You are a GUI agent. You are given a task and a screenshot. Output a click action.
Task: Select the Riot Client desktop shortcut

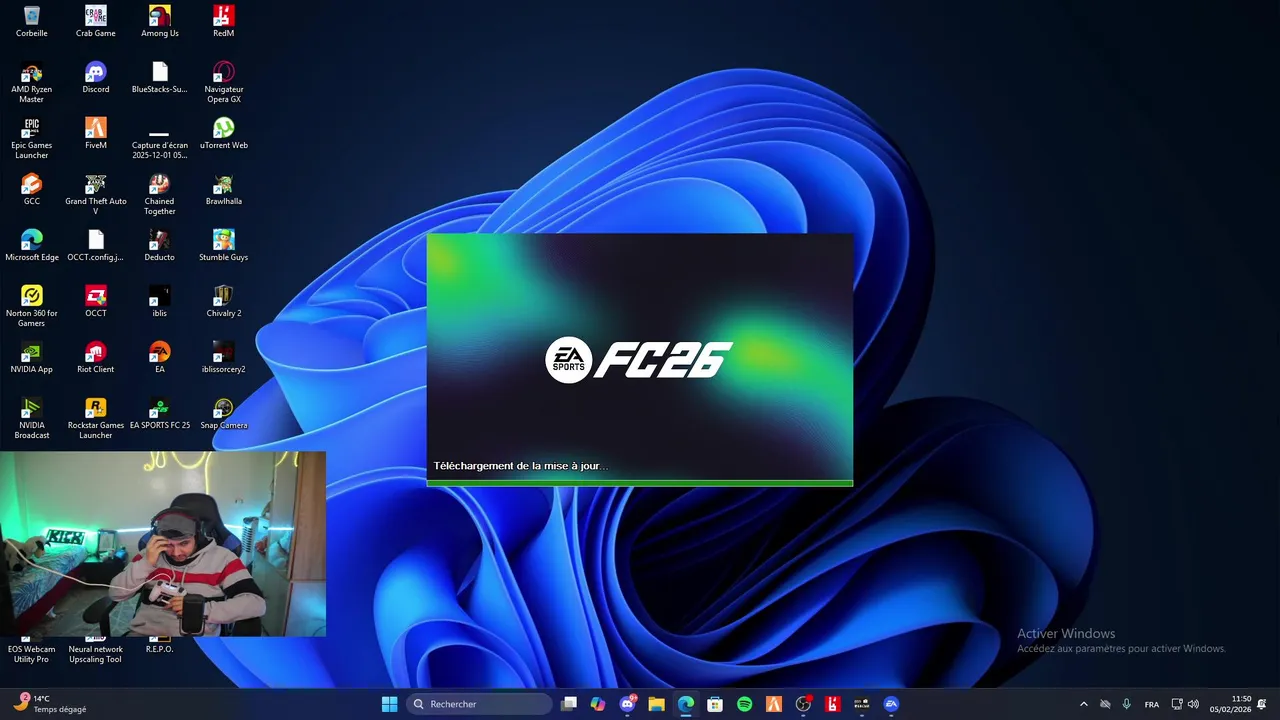click(95, 358)
